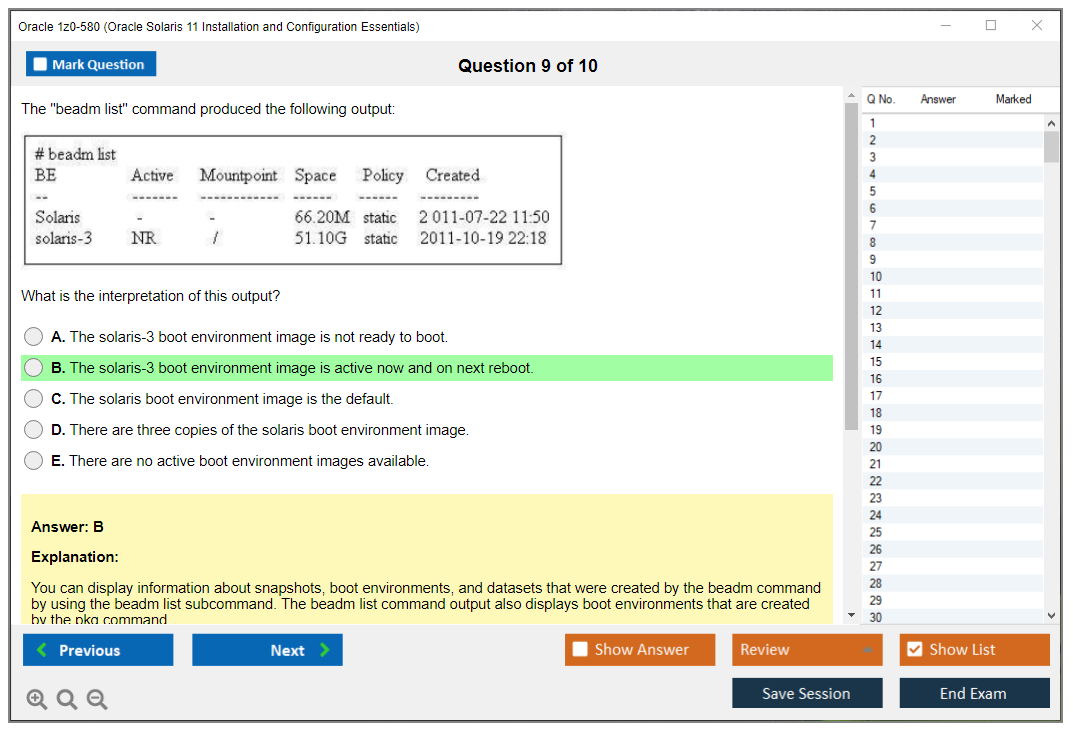
Task: Click the zoom reset magnifier icon
Action: coord(67,700)
